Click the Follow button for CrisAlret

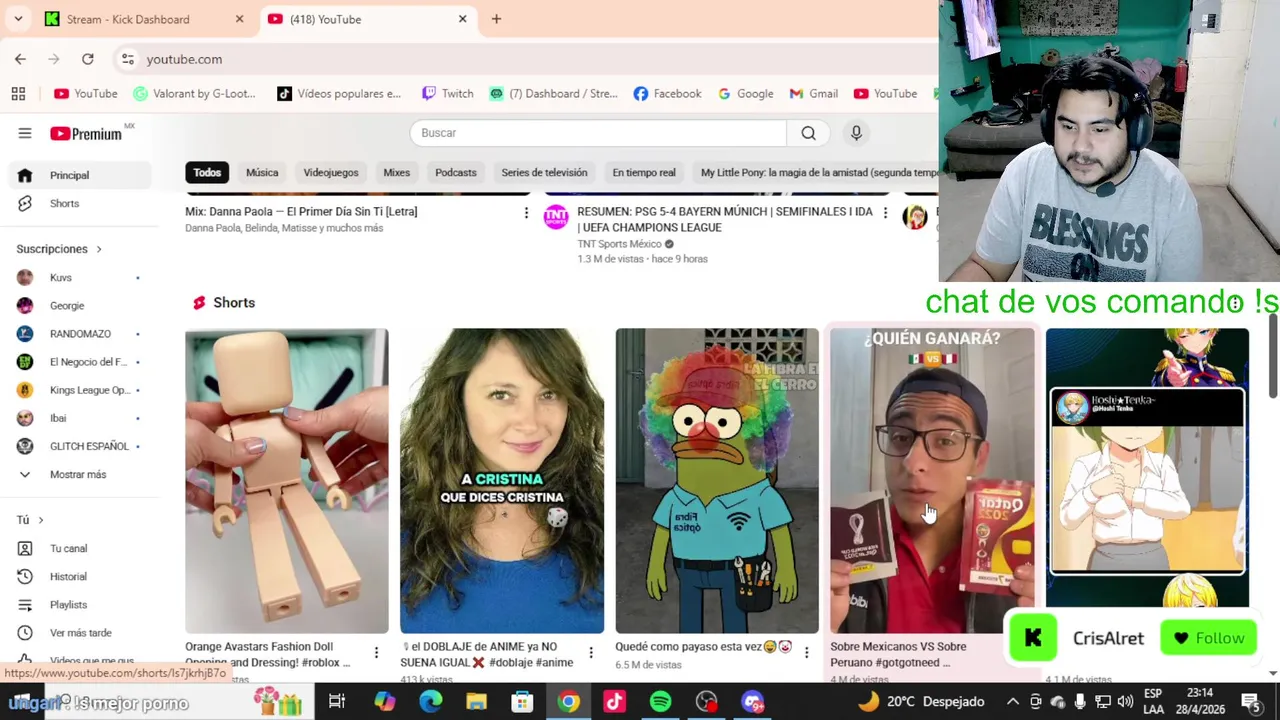pos(1208,638)
